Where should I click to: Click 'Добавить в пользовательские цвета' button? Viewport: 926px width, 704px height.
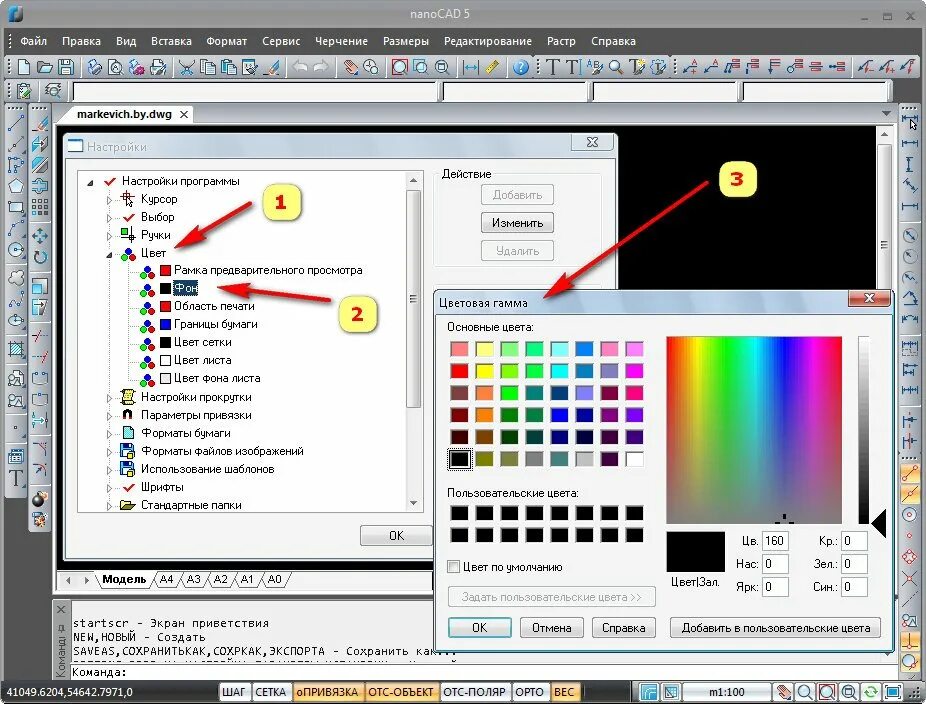pyautogui.click(x=775, y=627)
